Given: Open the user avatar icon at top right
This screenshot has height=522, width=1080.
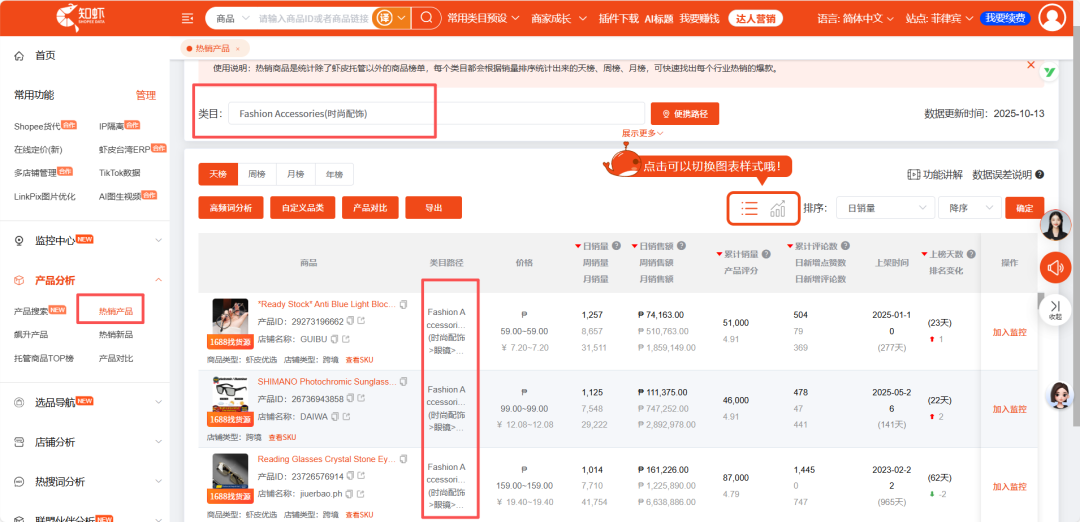Looking at the screenshot, I should coord(1052,18).
